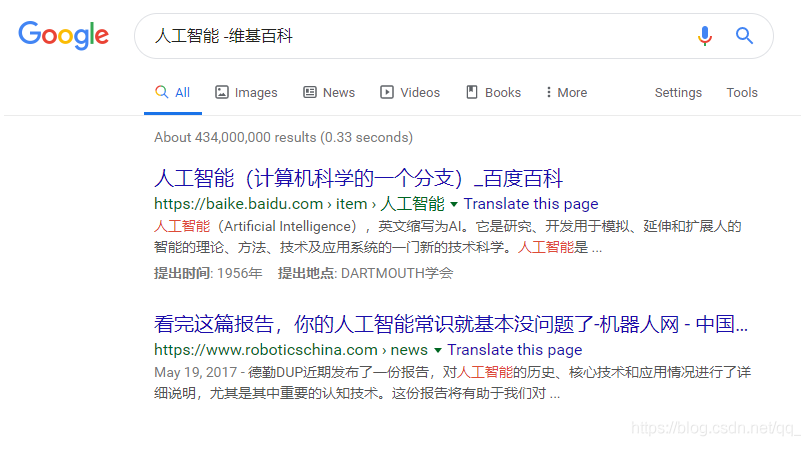Translate the roboticschina.com result page

click(515, 350)
